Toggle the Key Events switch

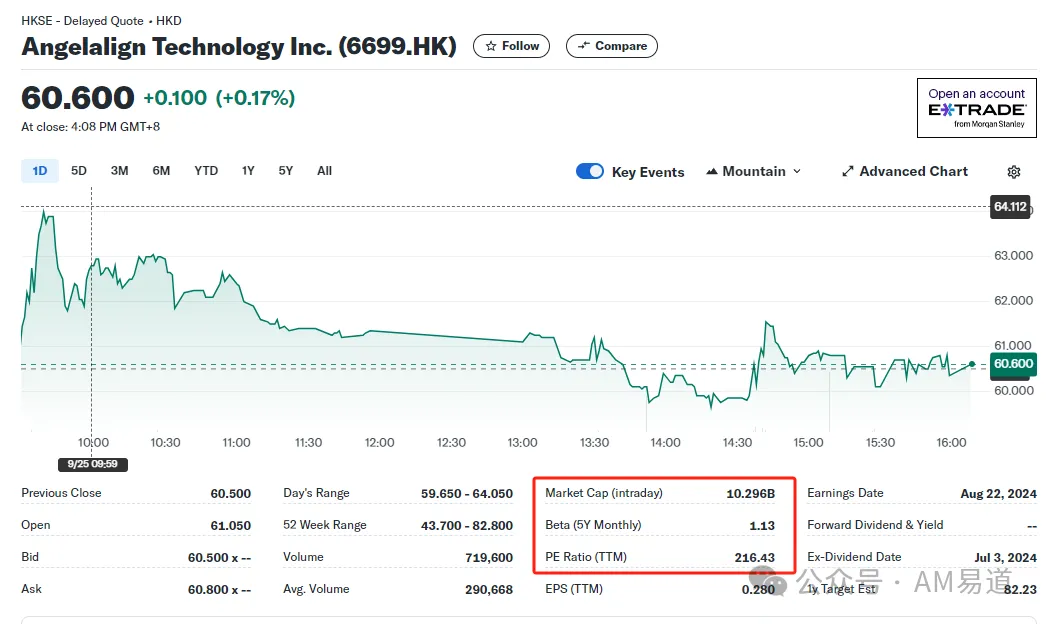click(x=590, y=172)
